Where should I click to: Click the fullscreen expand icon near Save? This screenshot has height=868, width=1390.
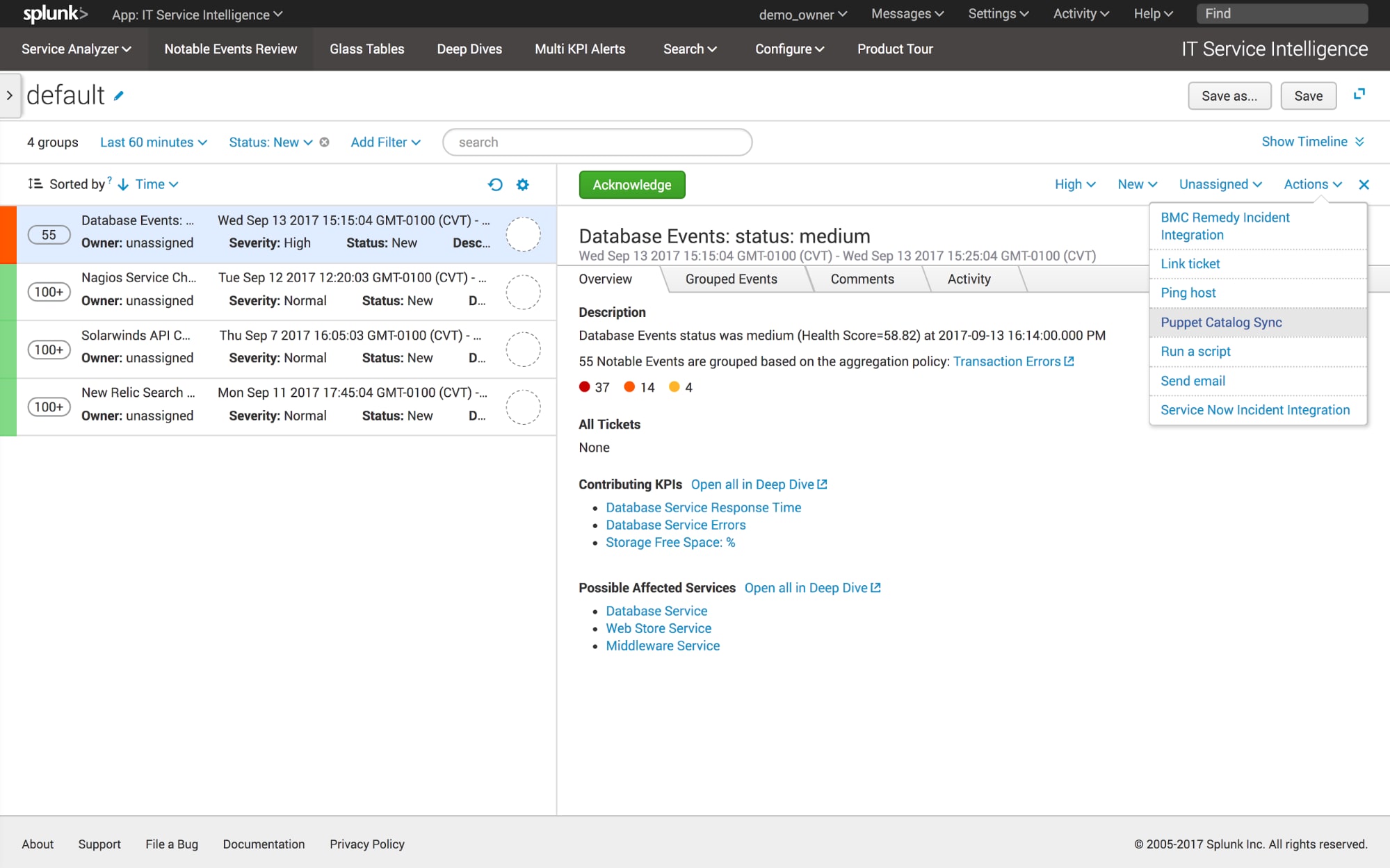[x=1359, y=94]
